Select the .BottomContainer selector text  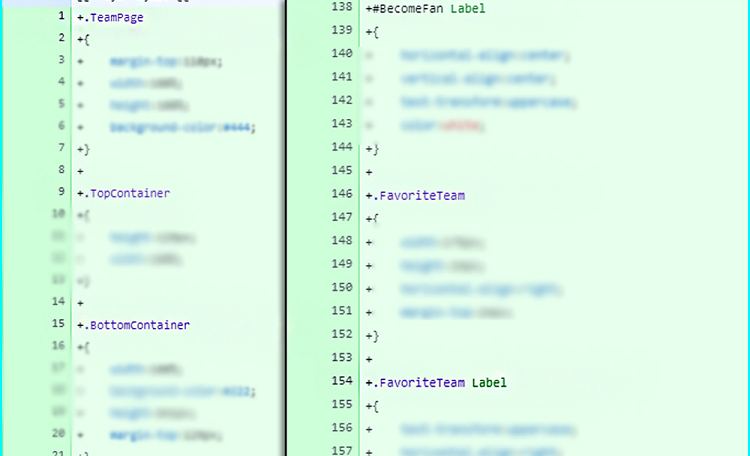click(x=136, y=324)
